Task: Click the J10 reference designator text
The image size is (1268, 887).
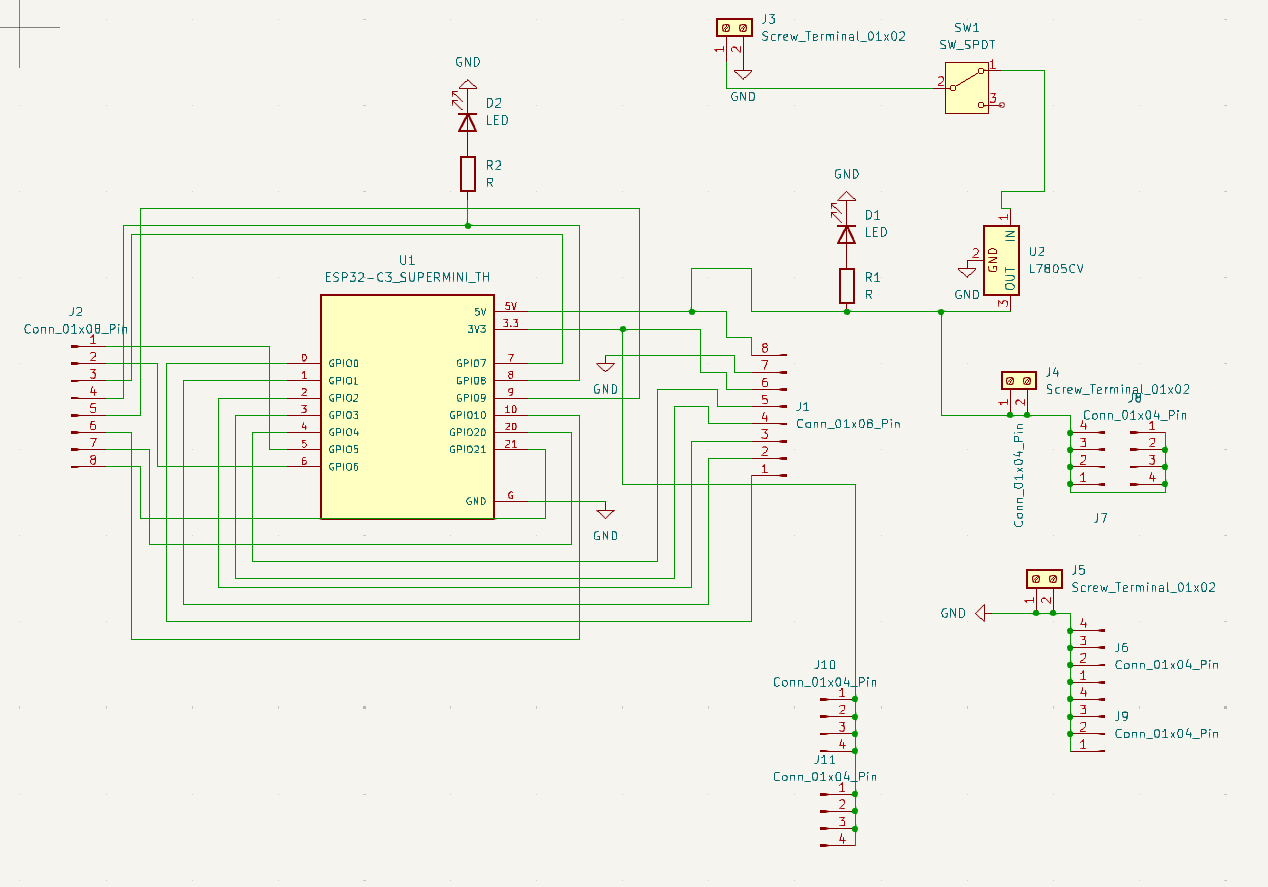Action: click(x=824, y=665)
